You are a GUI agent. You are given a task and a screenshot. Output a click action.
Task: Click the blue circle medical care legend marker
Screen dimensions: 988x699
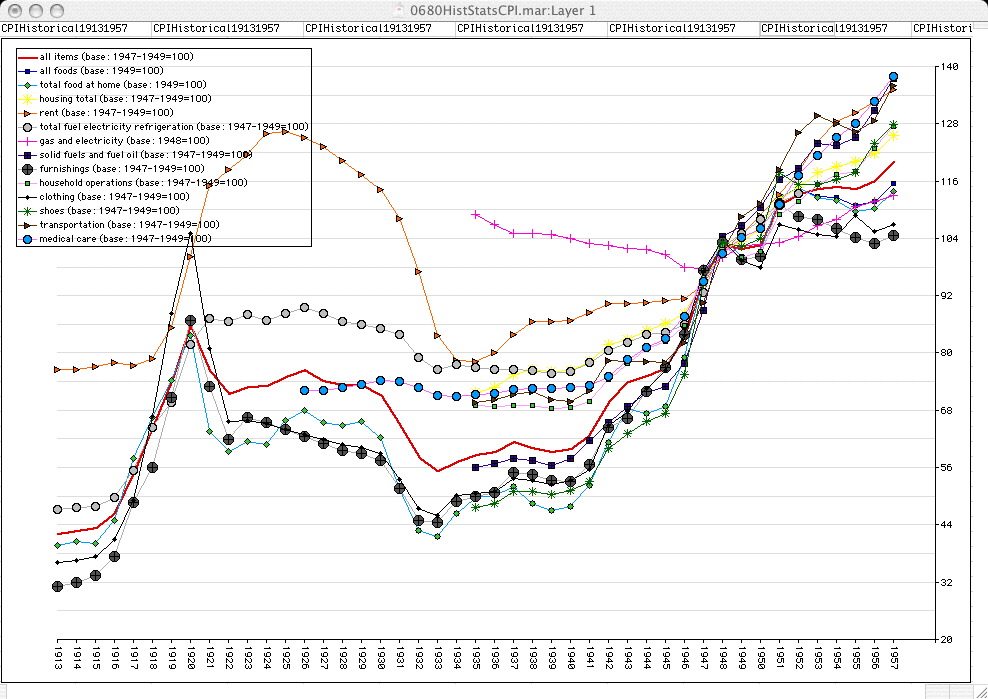click(x=27, y=239)
